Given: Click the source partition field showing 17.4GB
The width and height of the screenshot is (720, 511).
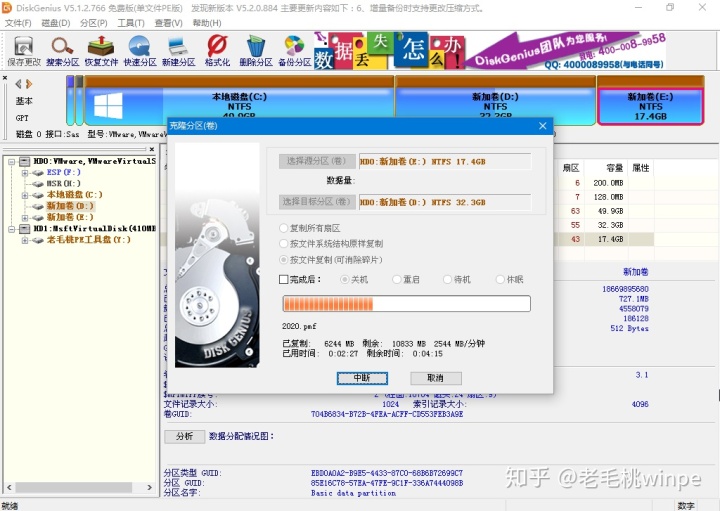Looking at the screenshot, I should click(445, 161).
